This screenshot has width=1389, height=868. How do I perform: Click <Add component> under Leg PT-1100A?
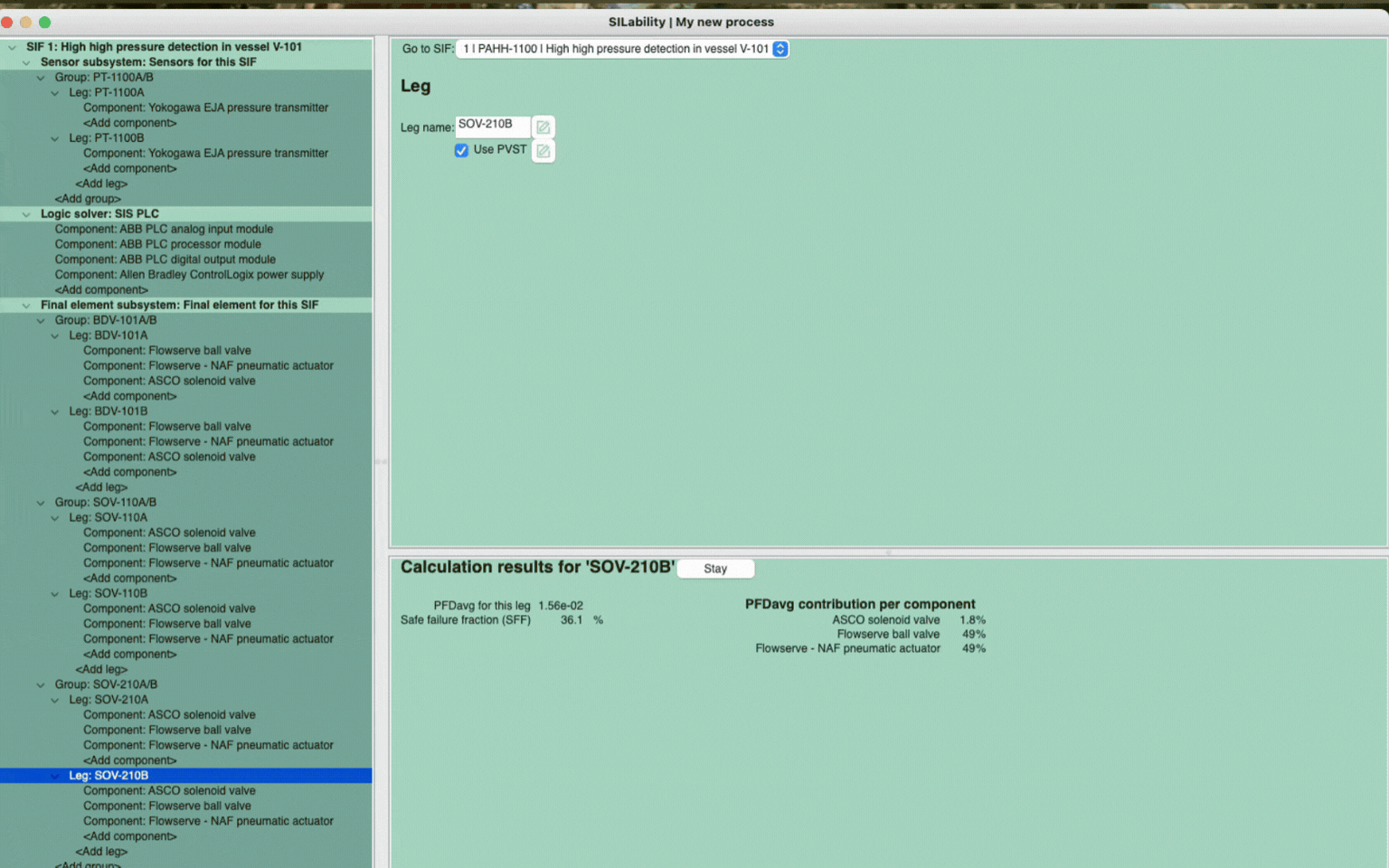tap(129, 123)
